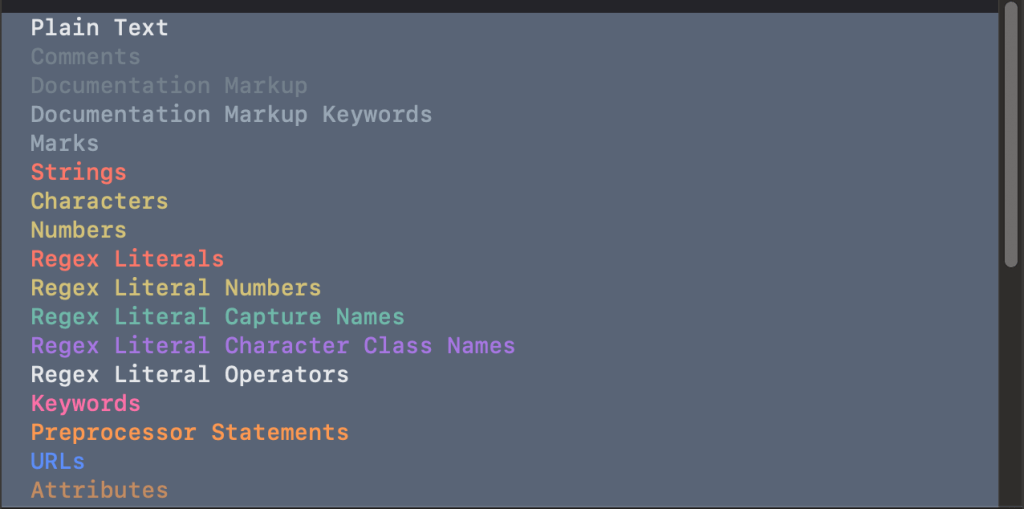This screenshot has width=1024, height=509.
Task: Select the Regex Literals row
Action: click(127, 259)
